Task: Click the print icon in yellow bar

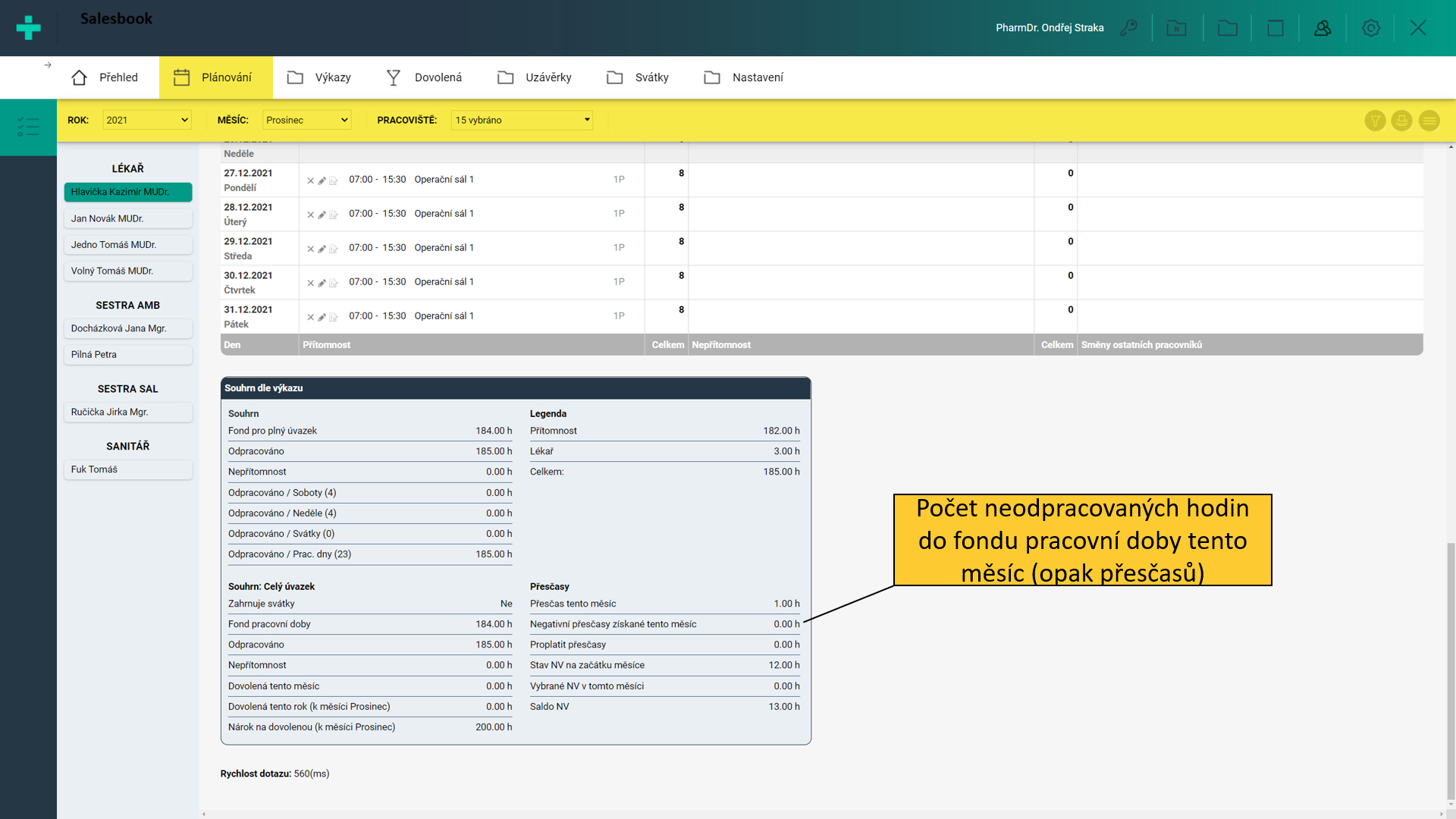Action: pyautogui.click(x=1401, y=121)
